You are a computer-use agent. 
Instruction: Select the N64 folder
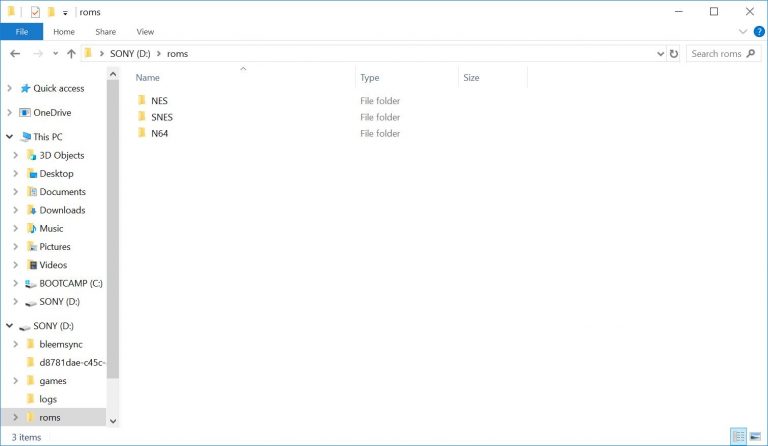point(159,133)
